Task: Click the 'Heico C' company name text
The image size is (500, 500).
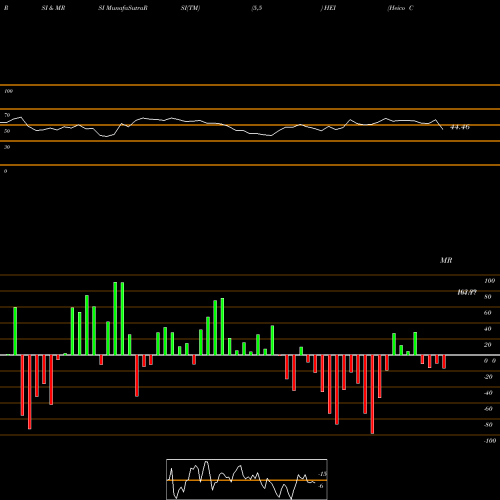Action: pos(400,8)
